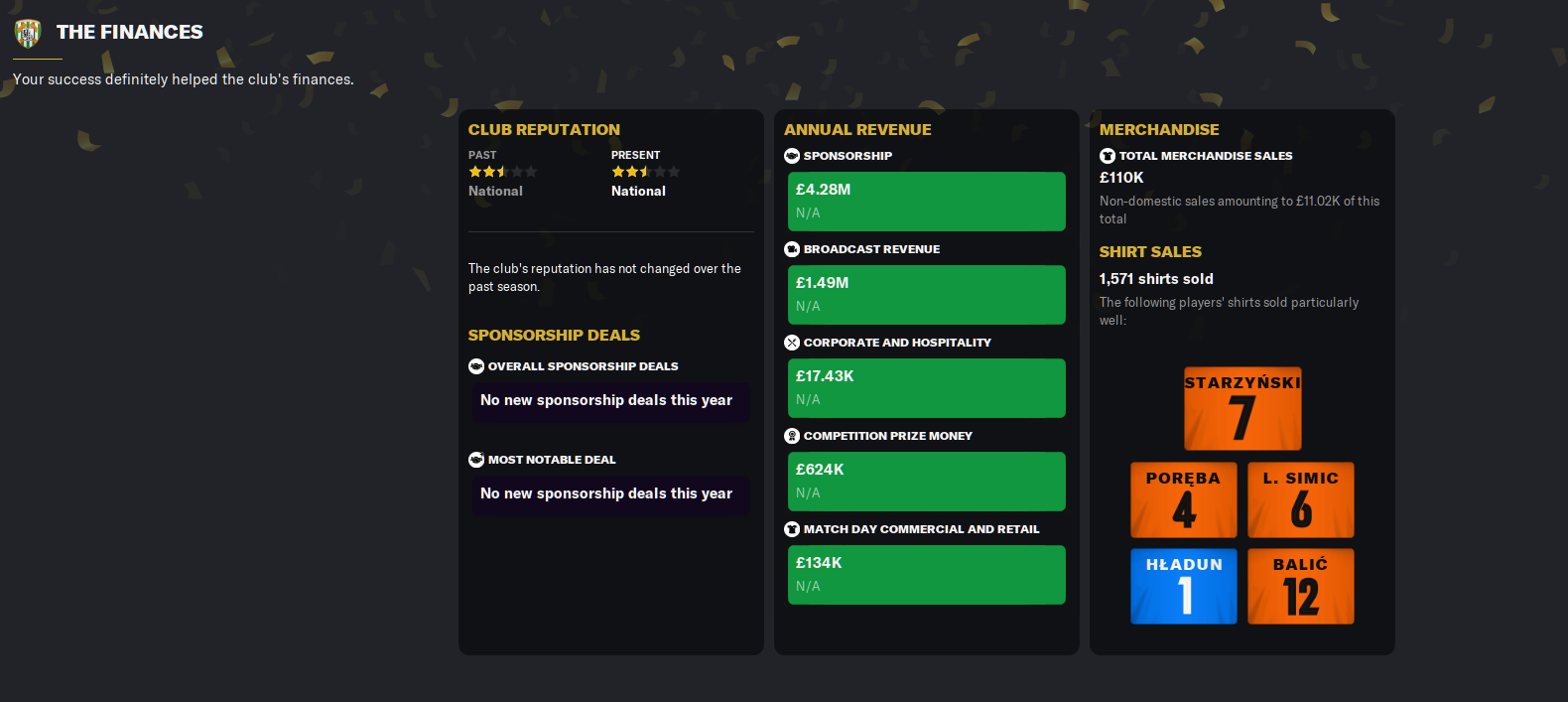Click the club crest badge icon
This screenshot has width=1568, height=702.
click(28, 33)
